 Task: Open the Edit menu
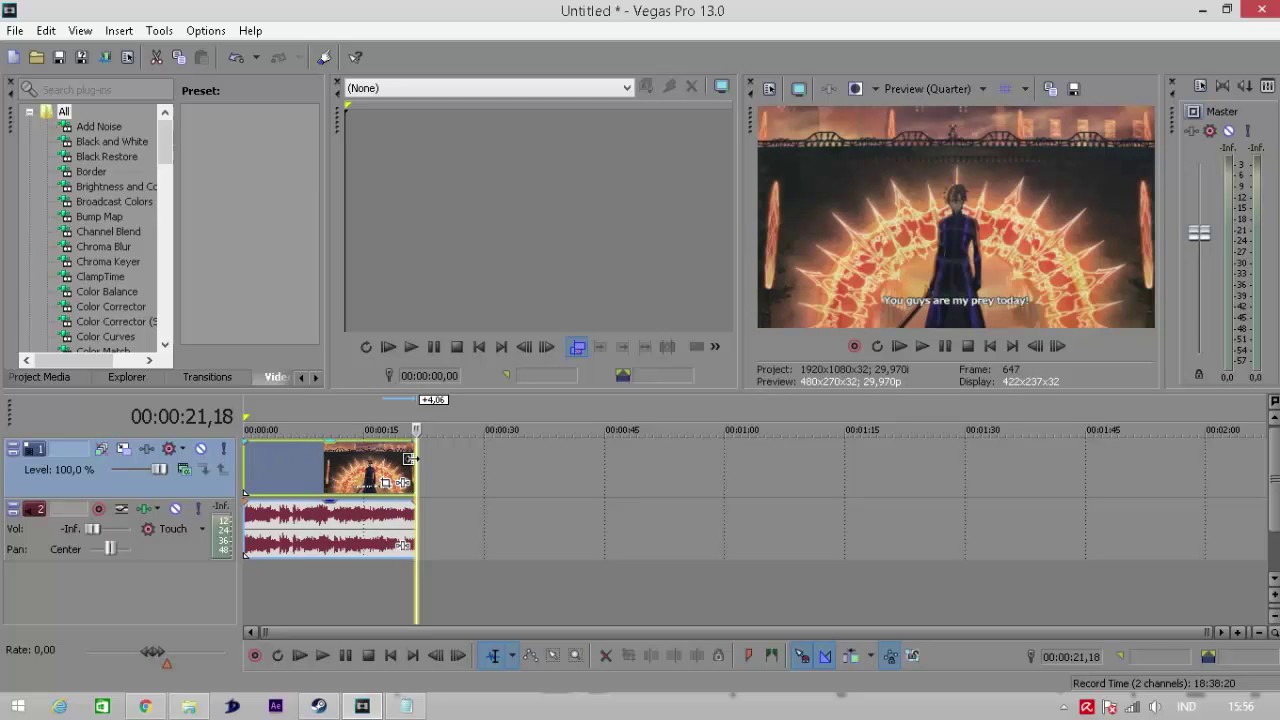click(46, 31)
